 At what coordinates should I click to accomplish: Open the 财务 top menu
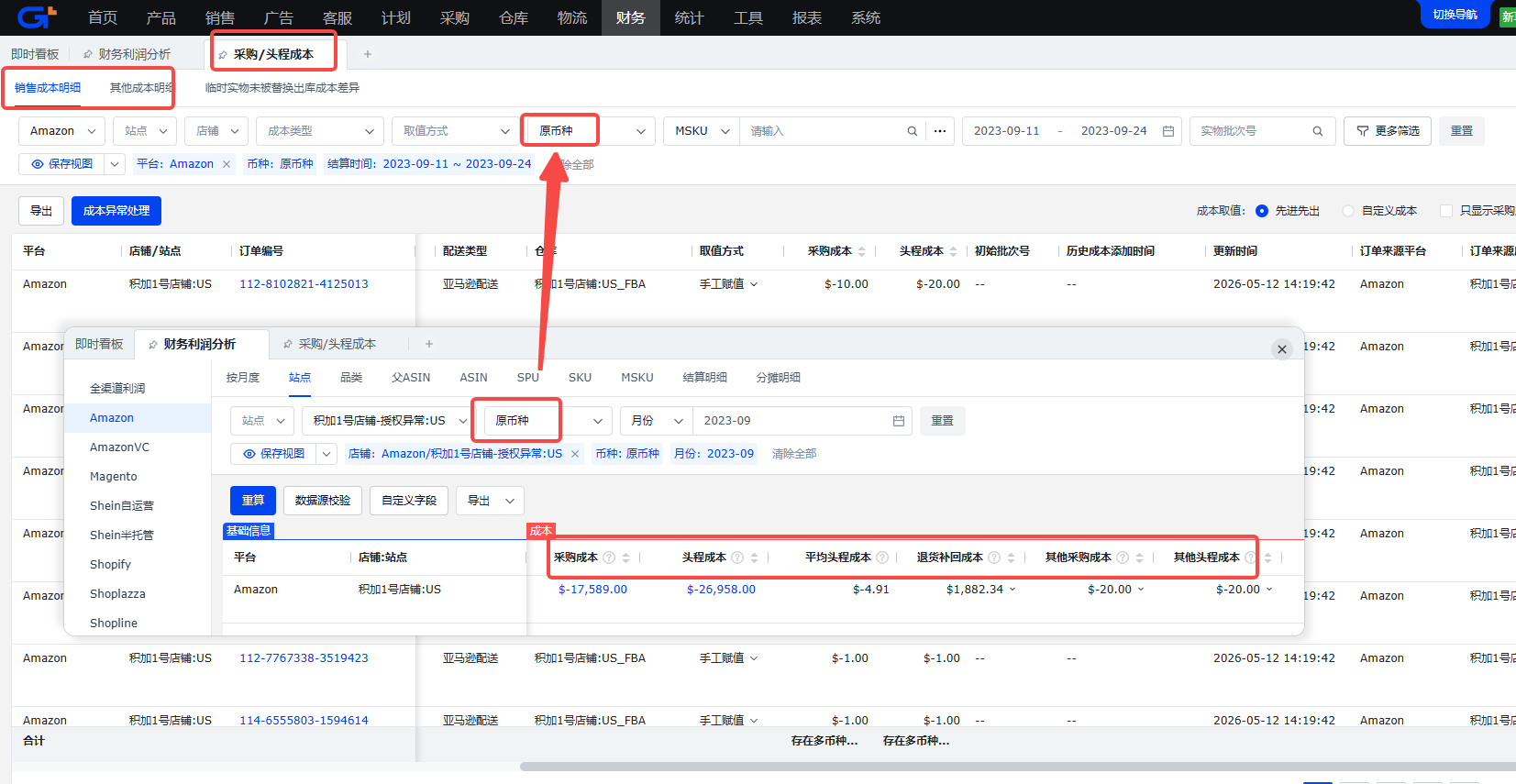[630, 17]
